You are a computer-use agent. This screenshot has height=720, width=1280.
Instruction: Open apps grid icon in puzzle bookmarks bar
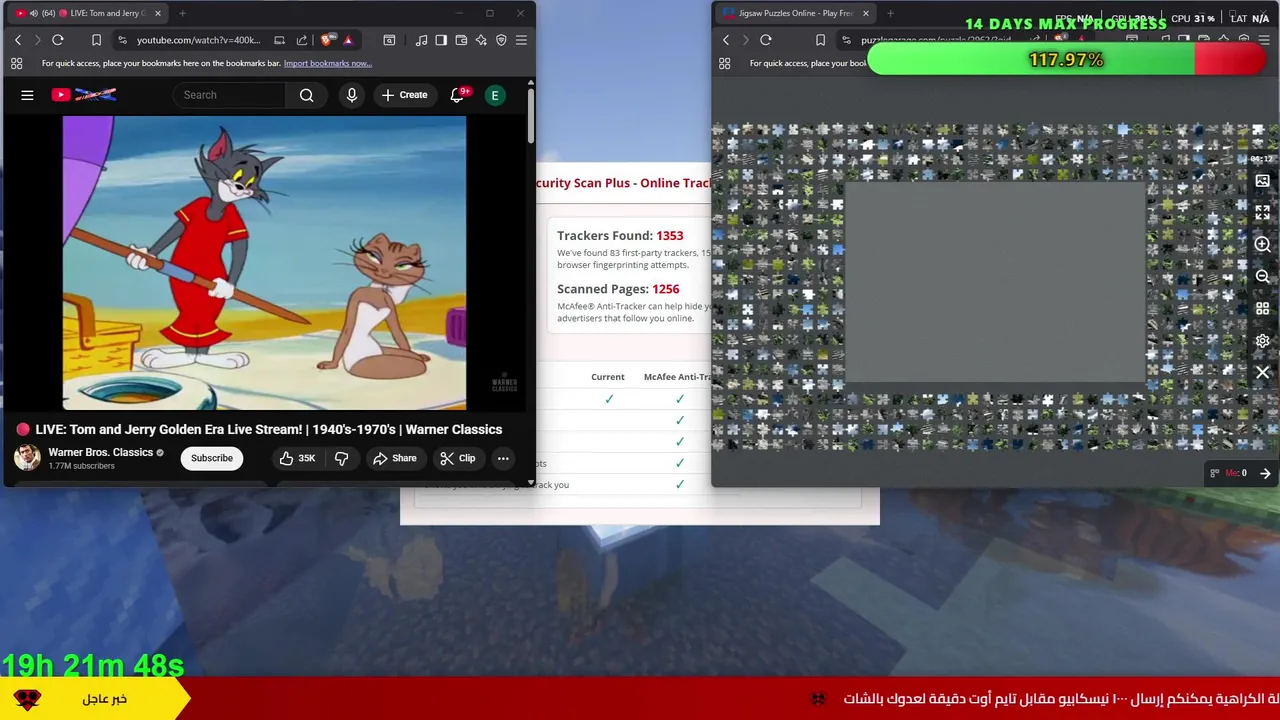tap(724, 63)
